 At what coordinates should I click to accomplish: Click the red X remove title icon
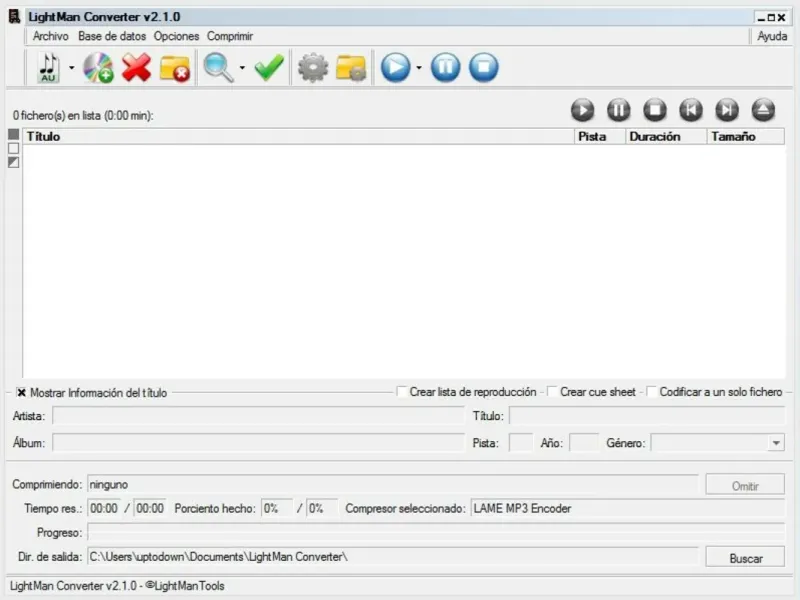coord(136,67)
